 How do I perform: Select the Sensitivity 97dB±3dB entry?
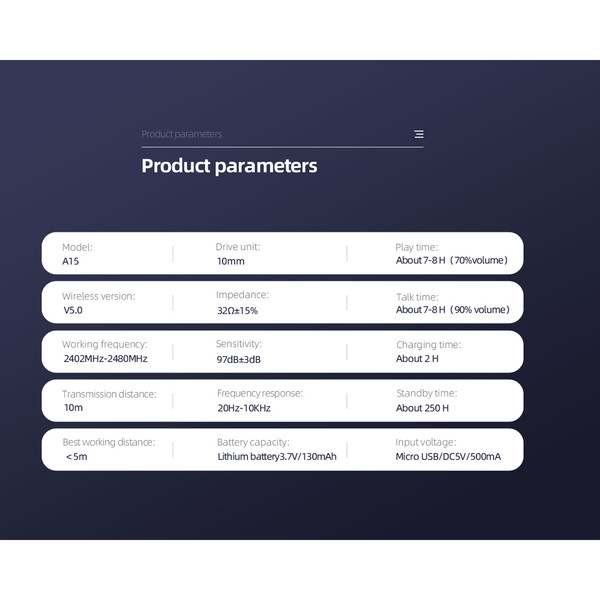(238, 352)
